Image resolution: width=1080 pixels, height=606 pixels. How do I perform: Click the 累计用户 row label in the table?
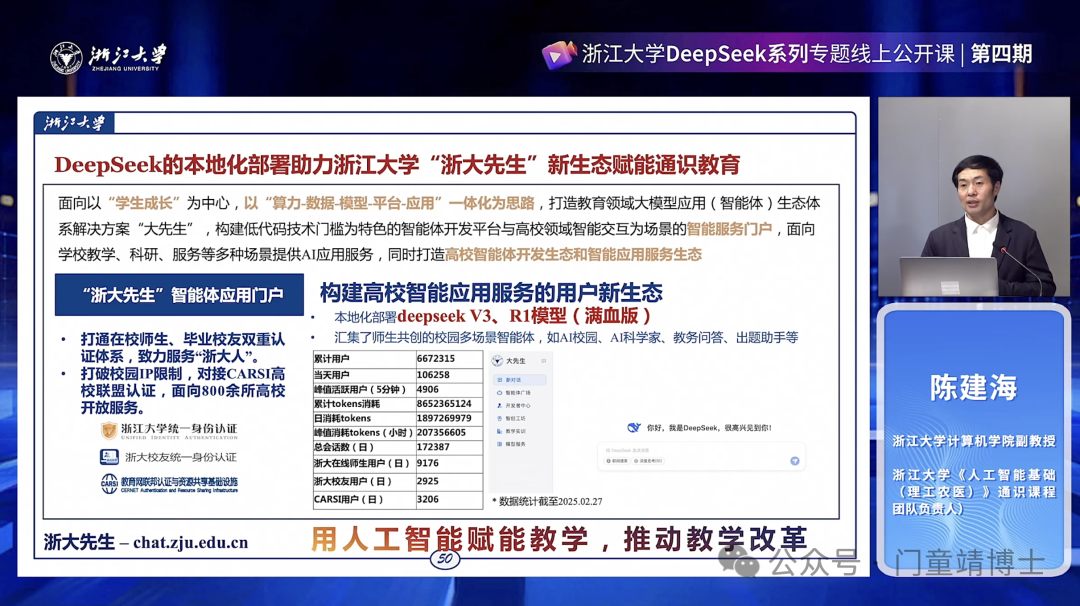pyautogui.click(x=332, y=359)
